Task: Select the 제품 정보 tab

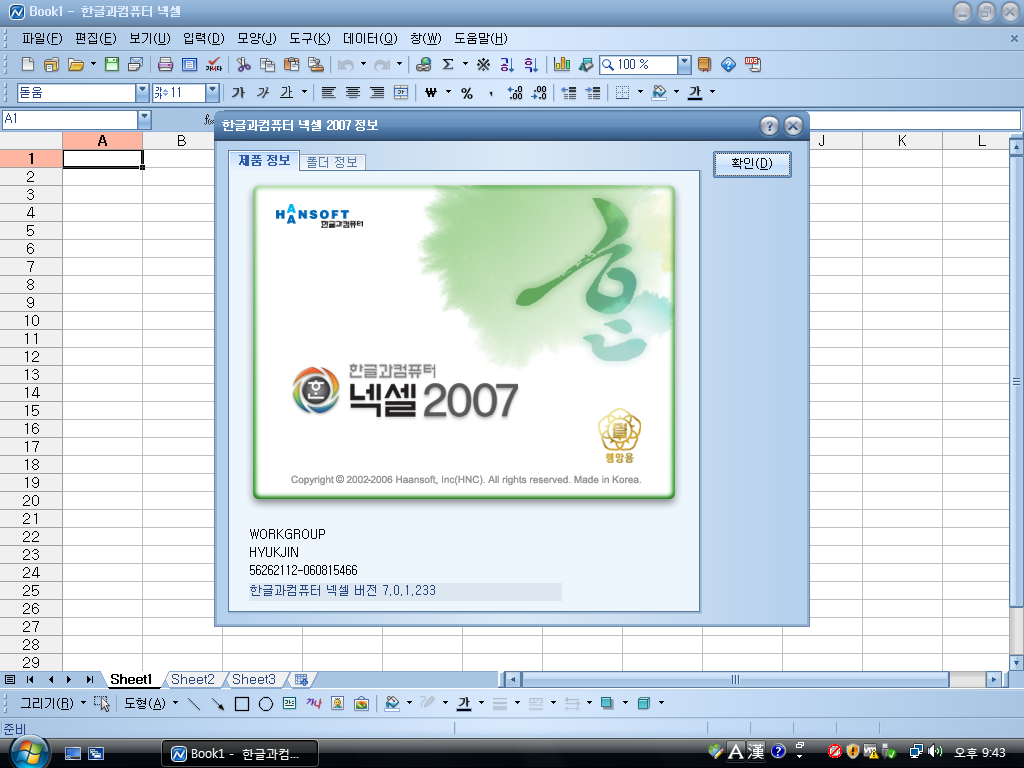Action: [264, 161]
